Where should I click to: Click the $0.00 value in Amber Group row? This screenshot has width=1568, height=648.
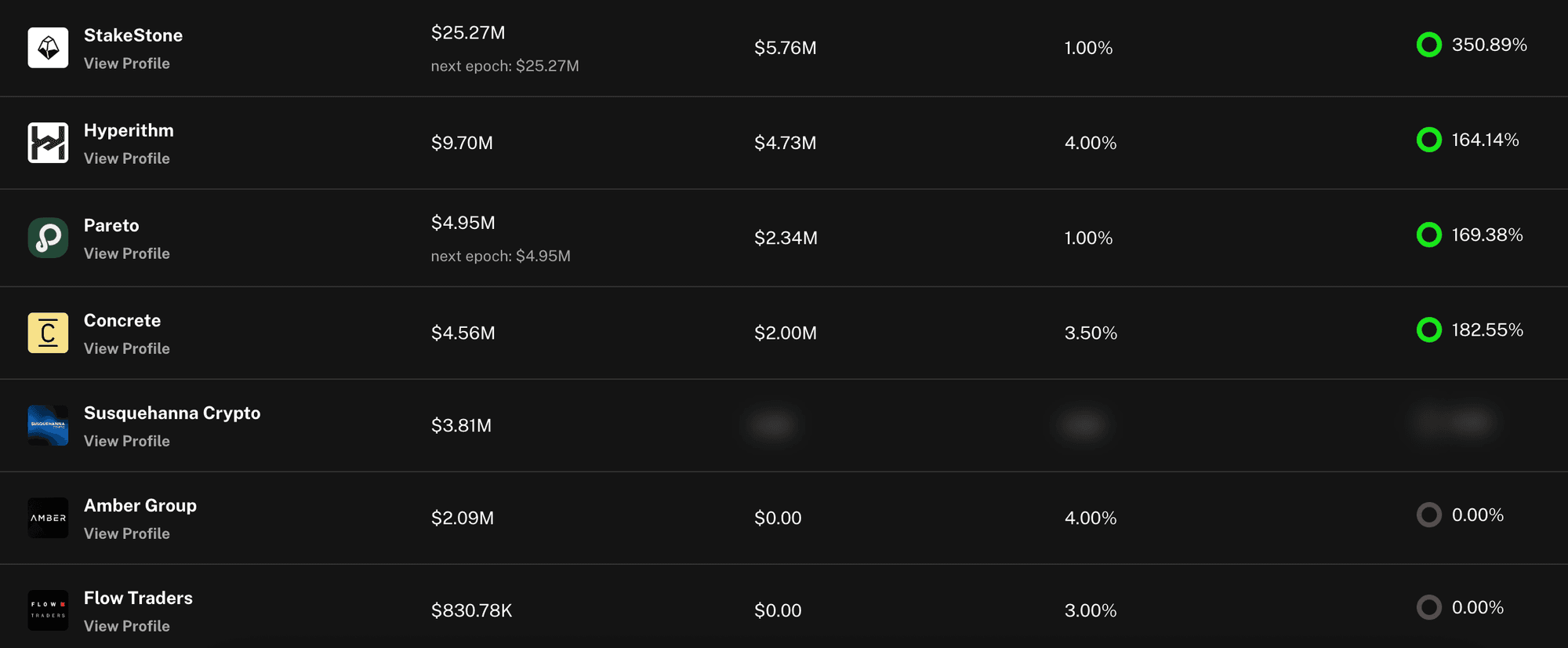click(778, 518)
